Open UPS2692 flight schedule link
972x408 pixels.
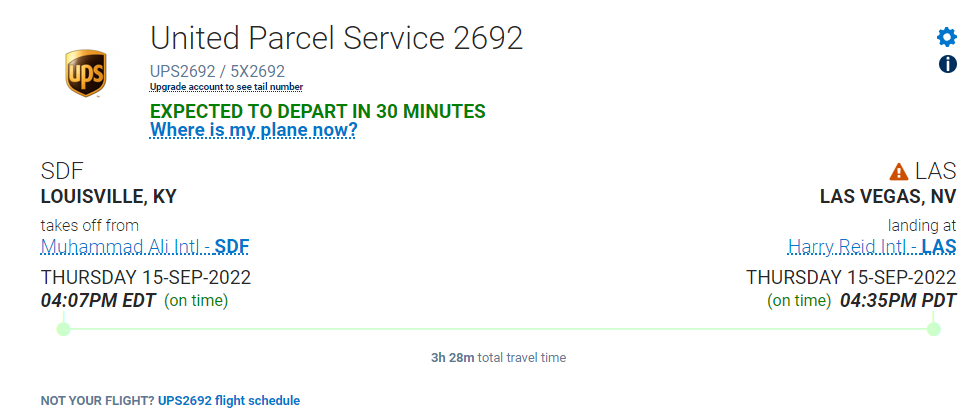(x=228, y=401)
